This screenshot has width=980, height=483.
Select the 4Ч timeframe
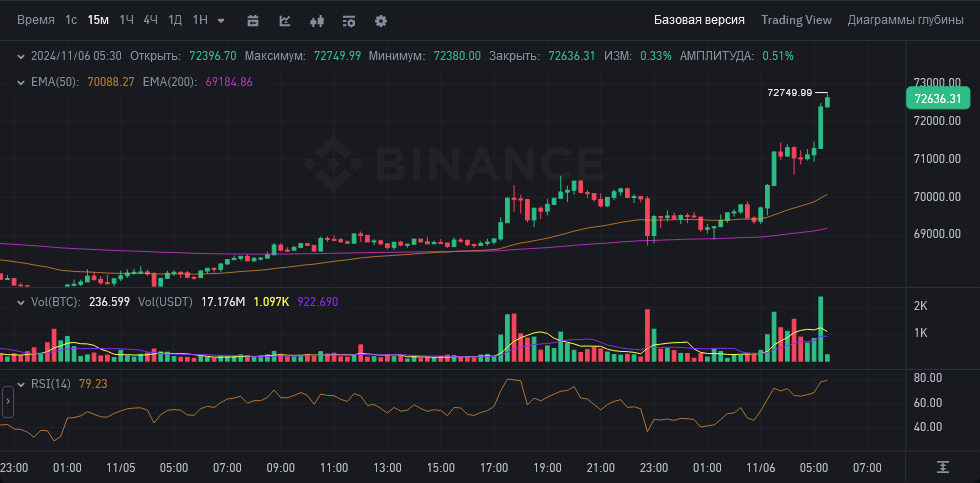pos(151,20)
